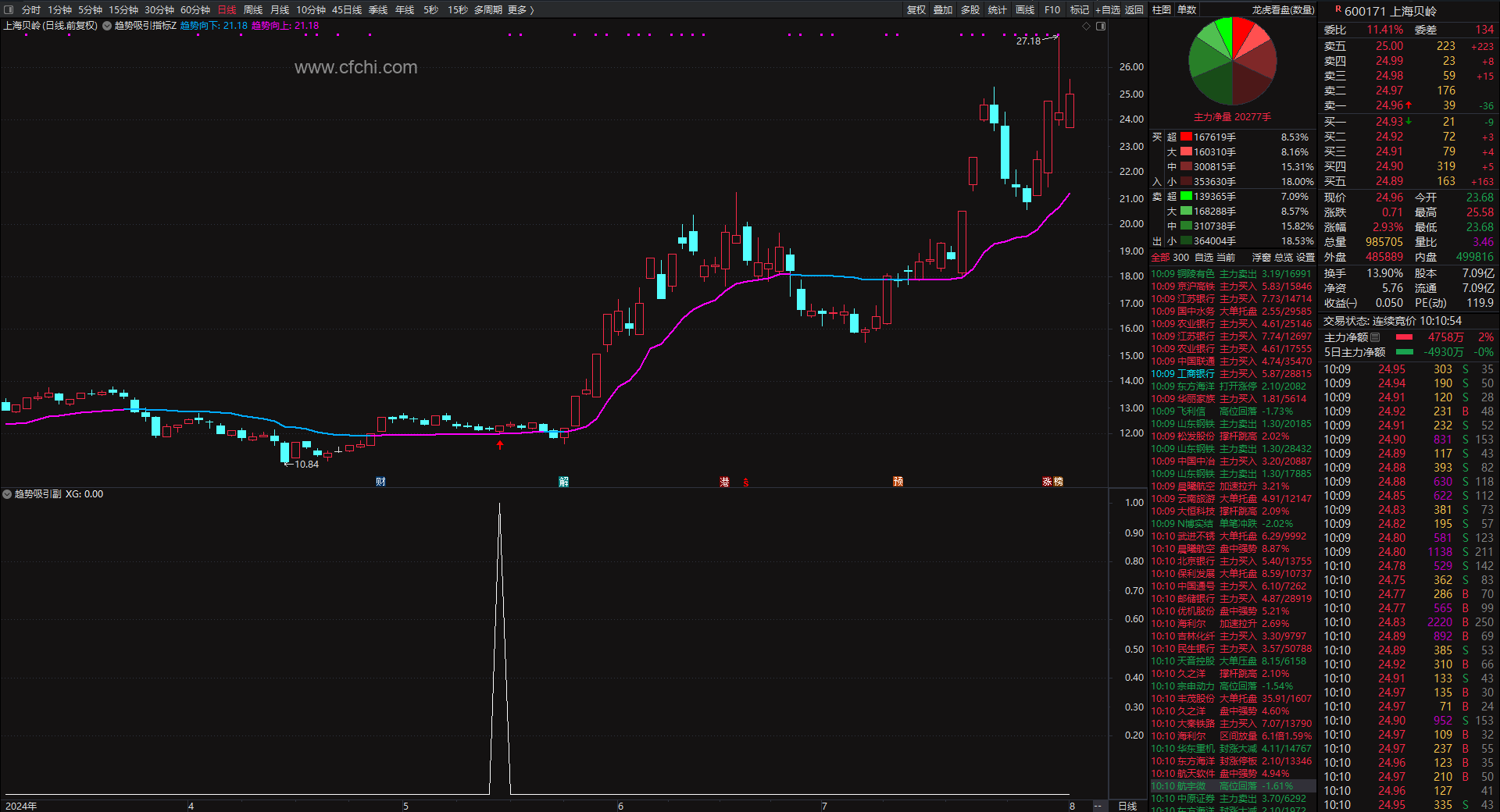Switch to 月线 monthly chart

280,10
